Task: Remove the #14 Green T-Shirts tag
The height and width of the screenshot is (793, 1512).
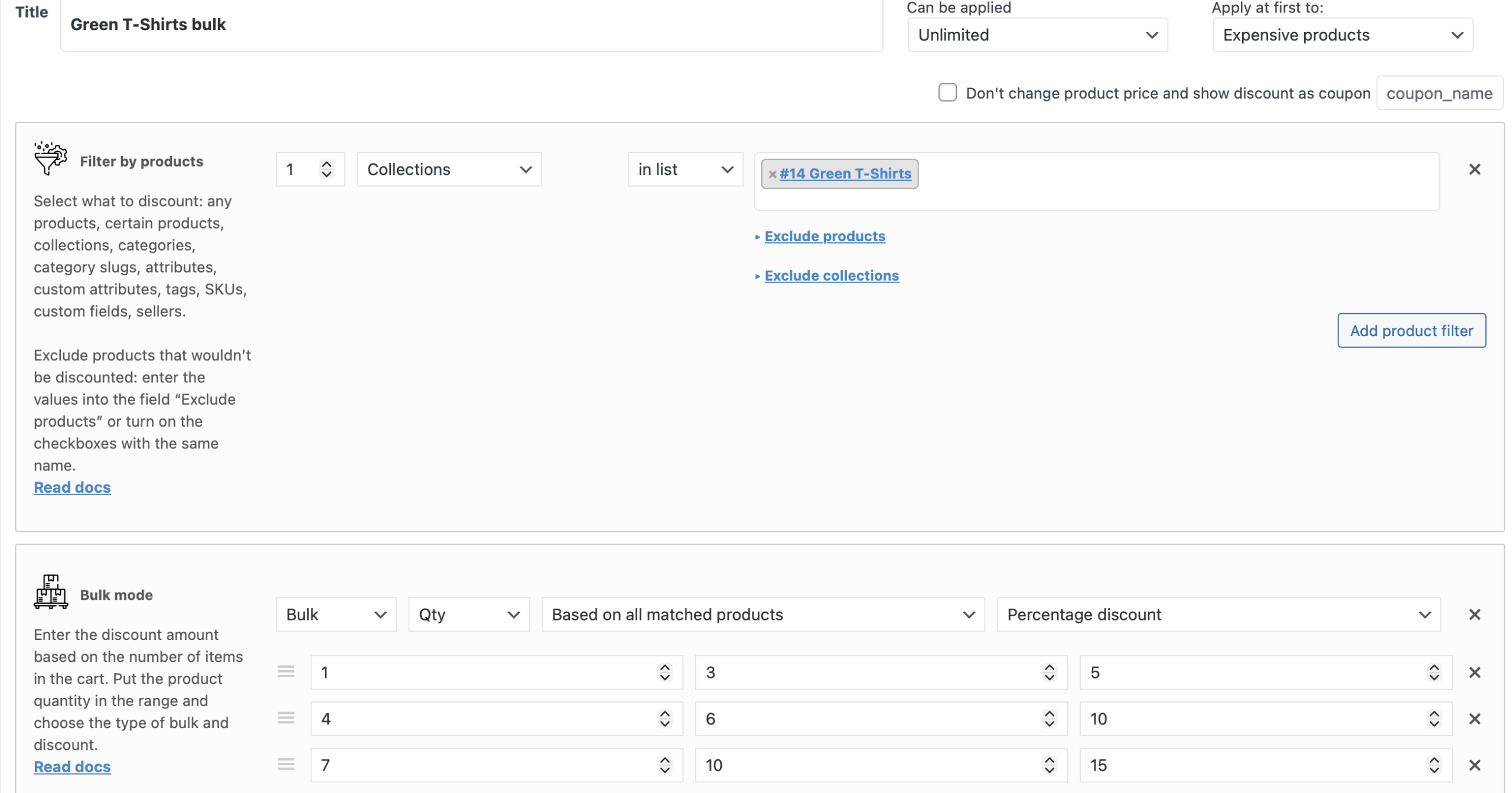Action: [772, 174]
